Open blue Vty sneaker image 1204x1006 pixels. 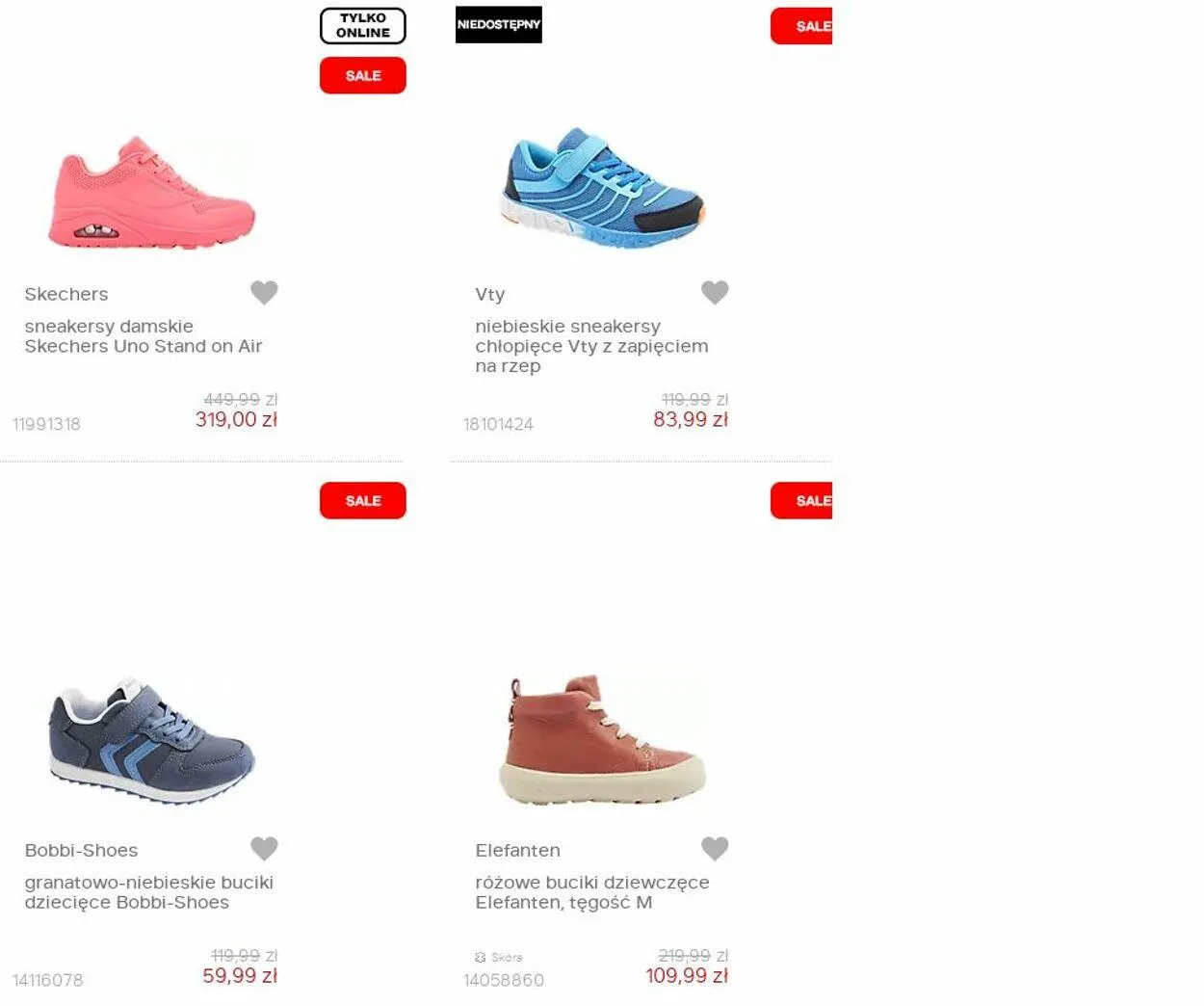tap(604, 188)
